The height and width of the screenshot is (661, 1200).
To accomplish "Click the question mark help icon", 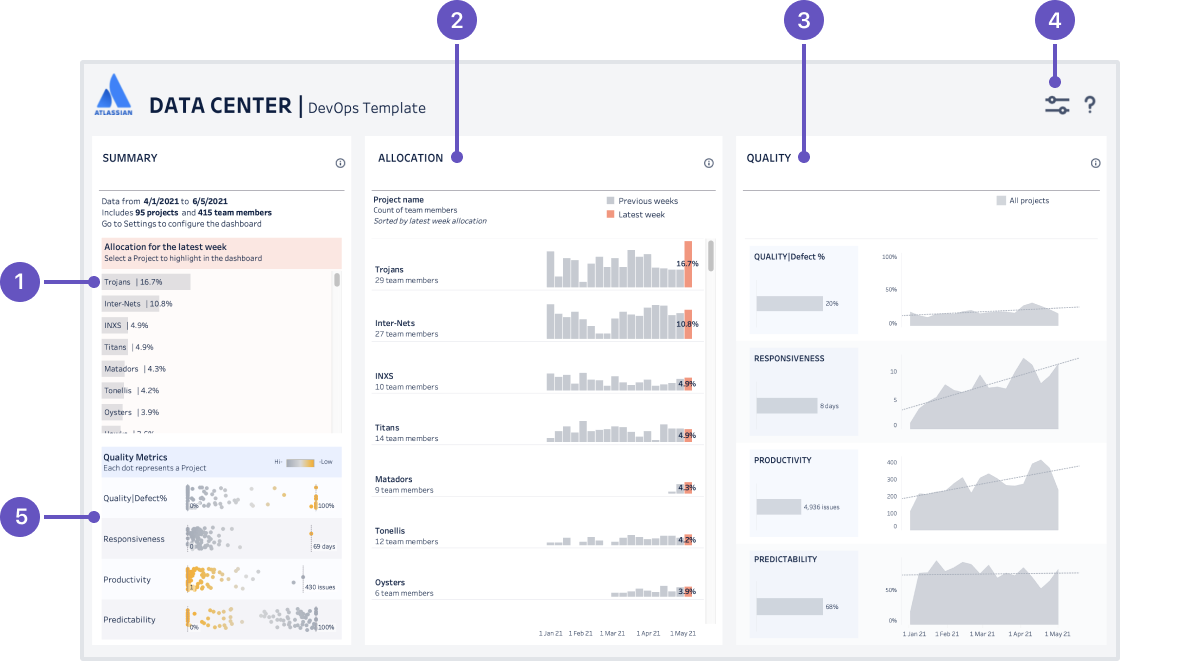I will pos(1090,104).
